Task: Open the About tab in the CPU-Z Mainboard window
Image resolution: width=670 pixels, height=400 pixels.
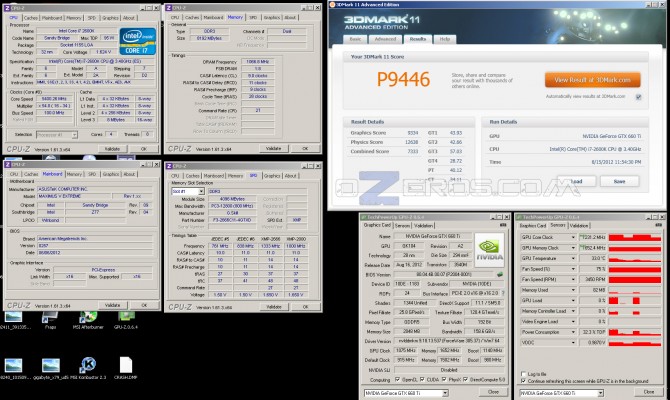Action: point(129,174)
